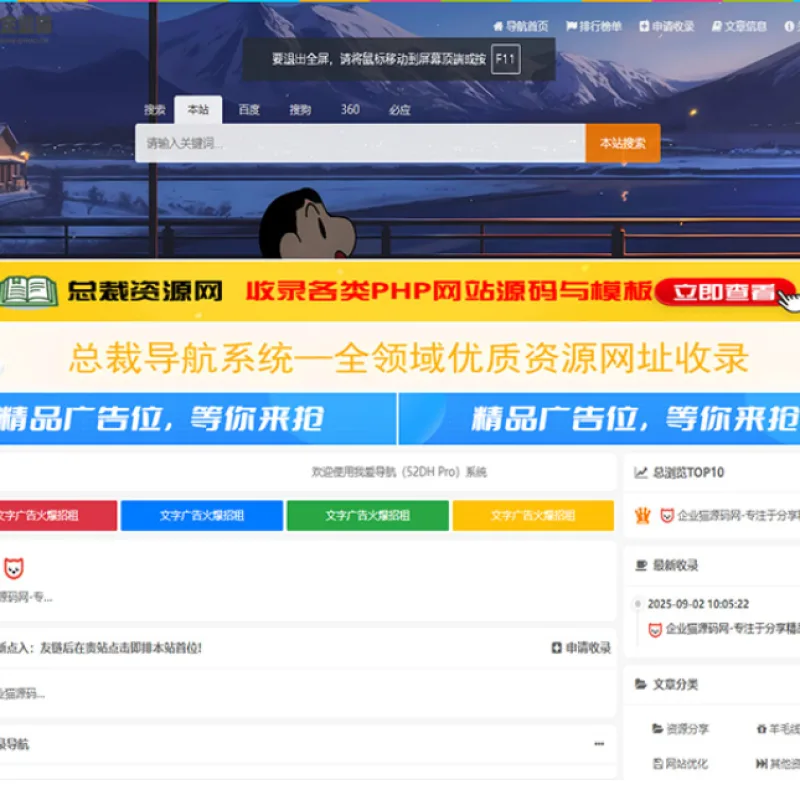Focus the keyword search input field
The width and height of the screenshot is (800, 800).
(360, 143)
